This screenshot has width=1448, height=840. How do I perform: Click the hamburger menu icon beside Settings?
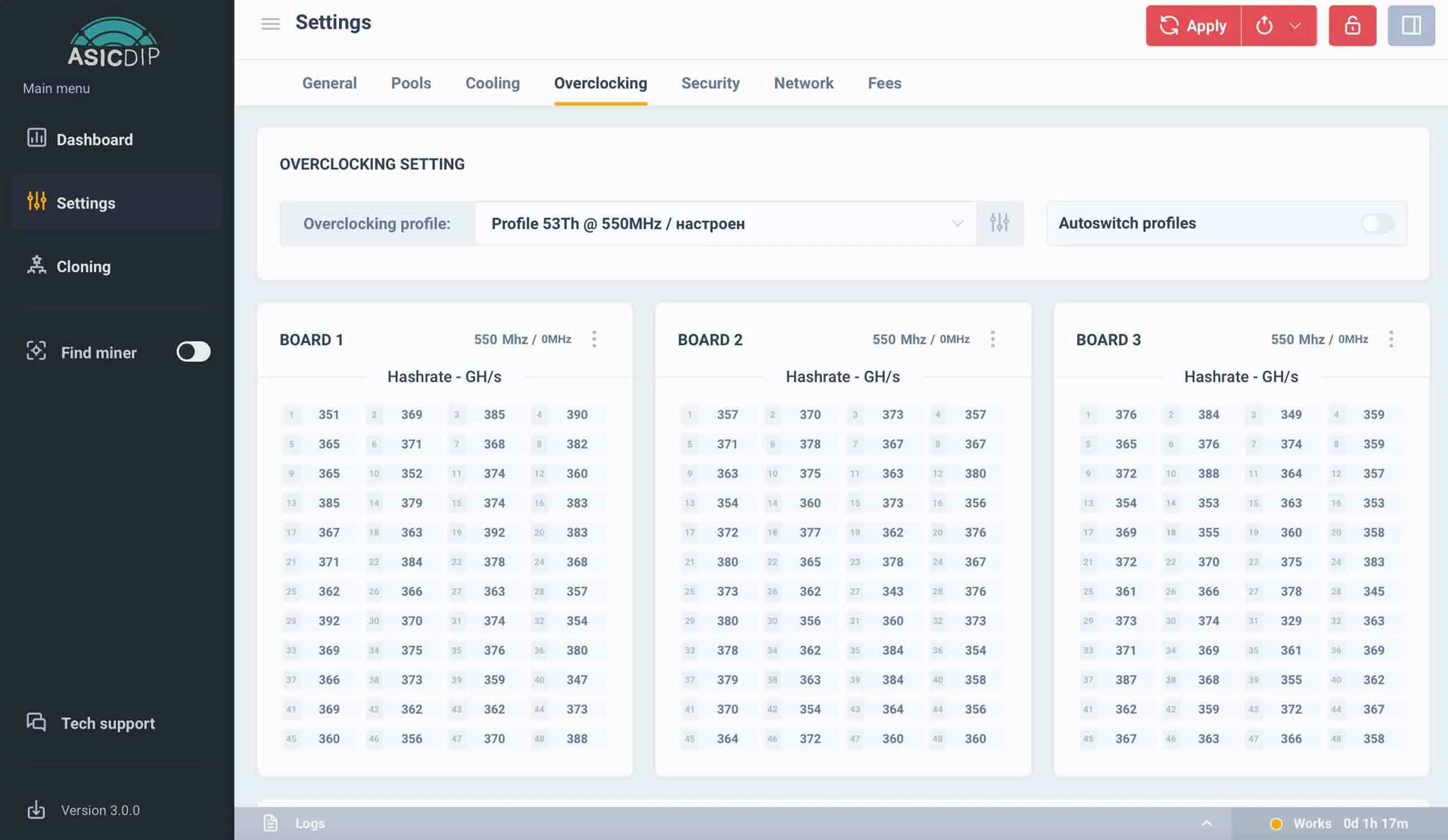pos(270,23)
